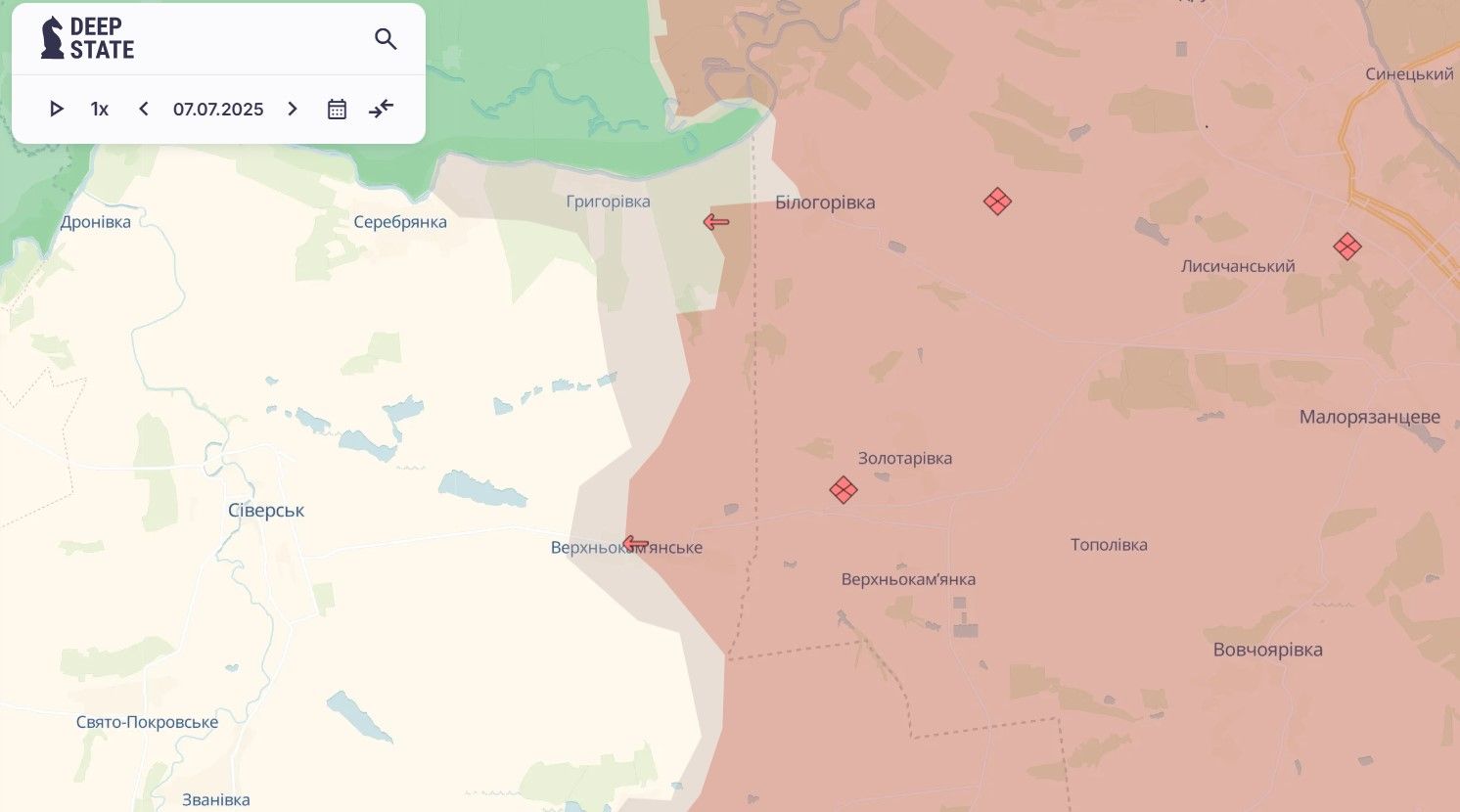The width and height of the screenshot is (1460, 812).
Task: Click the Вовчоярівка label
Action: click(x=1267, y=650)
